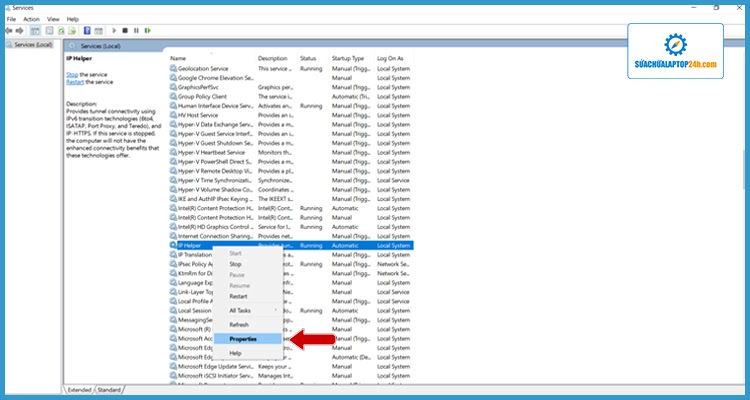Screen dimensions: 750x400
Task: Expand the All Tasks submenu
Action: click(241, 310)
